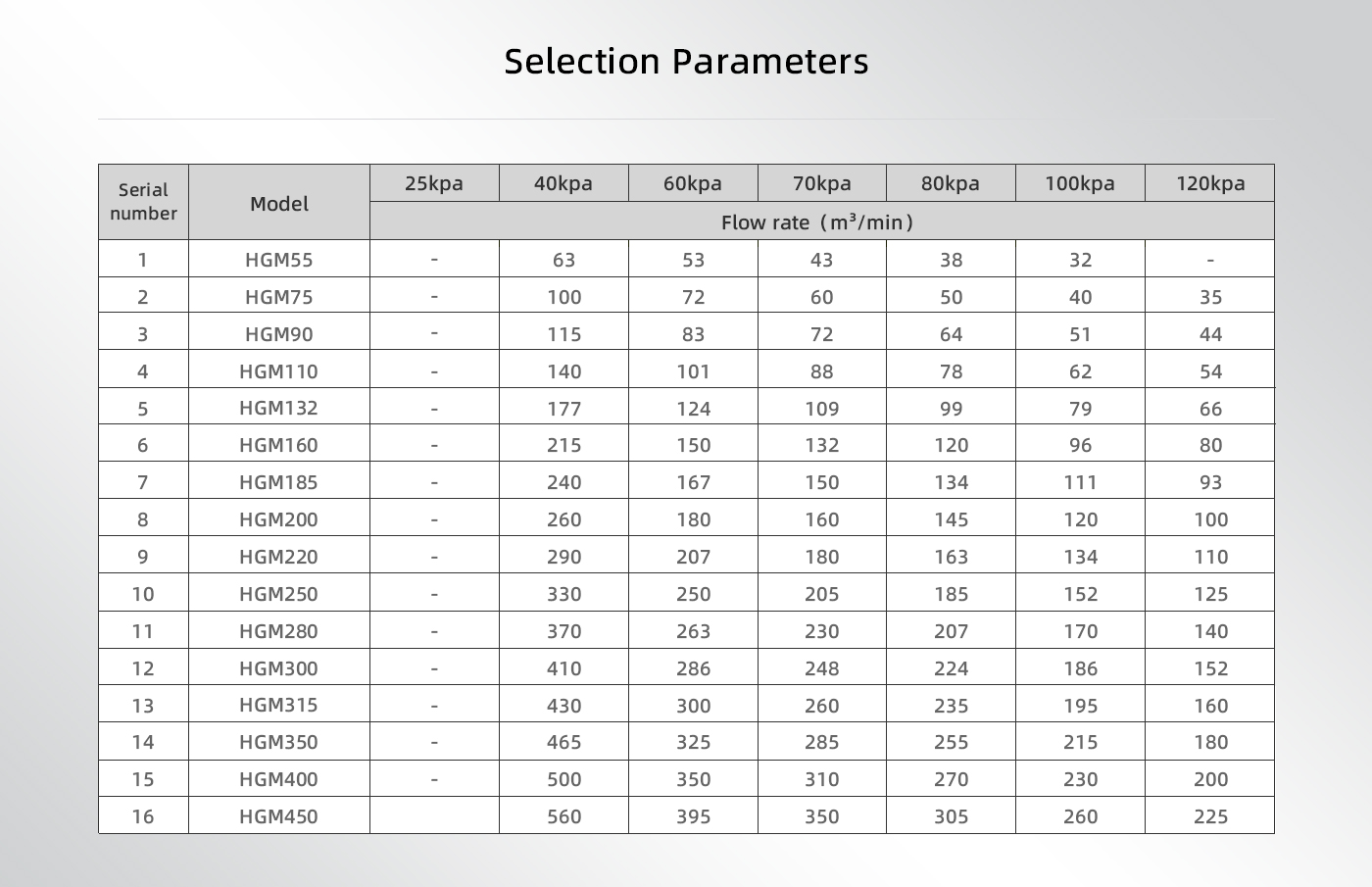Image resolution: width=1372 pixels, height=887 pixels.
Task: Click the HGM450 model name
Action: pos(278,816)
